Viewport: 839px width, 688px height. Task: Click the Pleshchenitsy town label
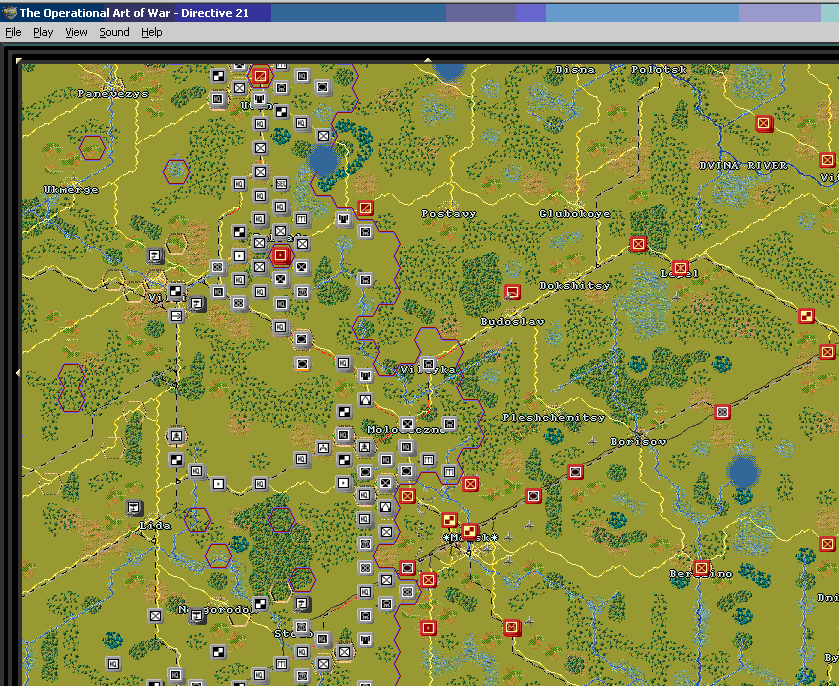pyautogui.click(x=554, y=417)
